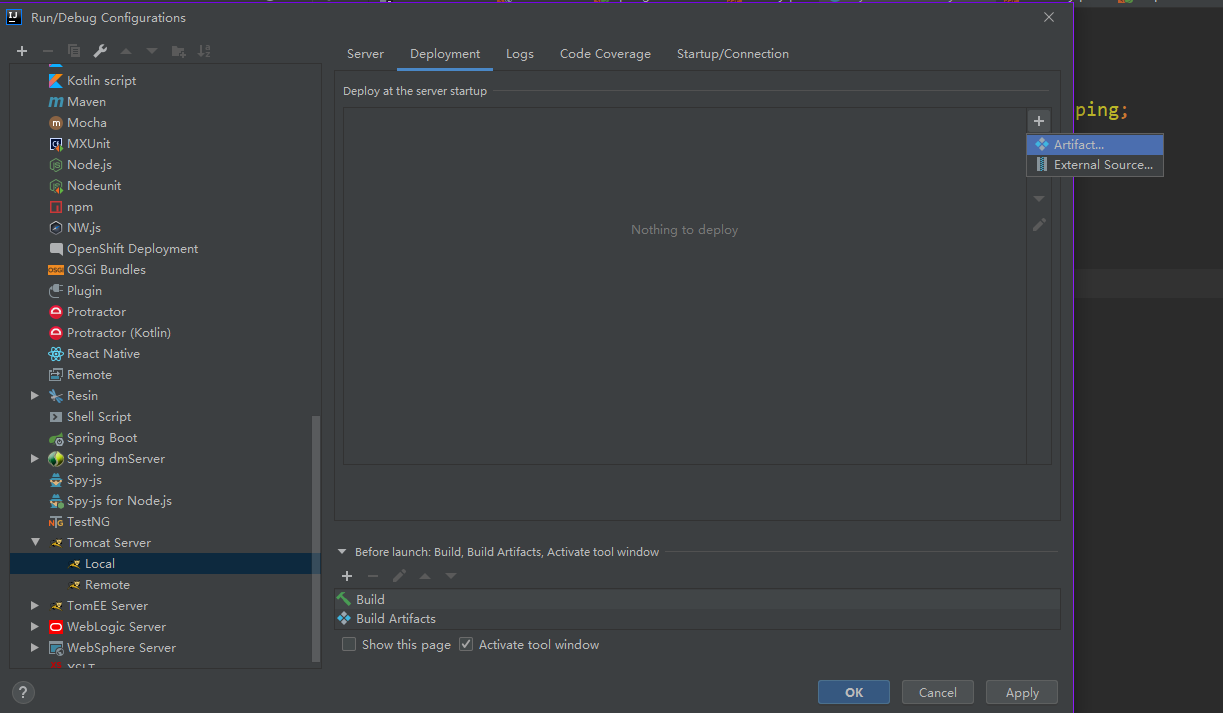The image size is (1223, 713).
Task: Select Local under Tomcat Server
Action: click(165, 564)
